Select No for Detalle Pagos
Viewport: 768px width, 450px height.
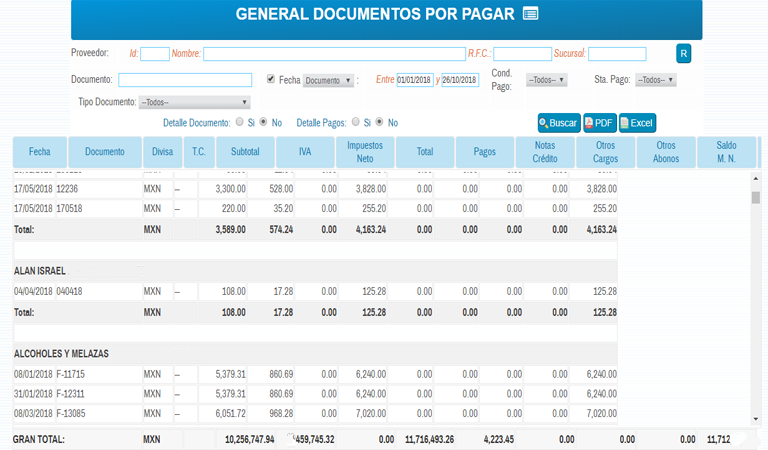380,122
